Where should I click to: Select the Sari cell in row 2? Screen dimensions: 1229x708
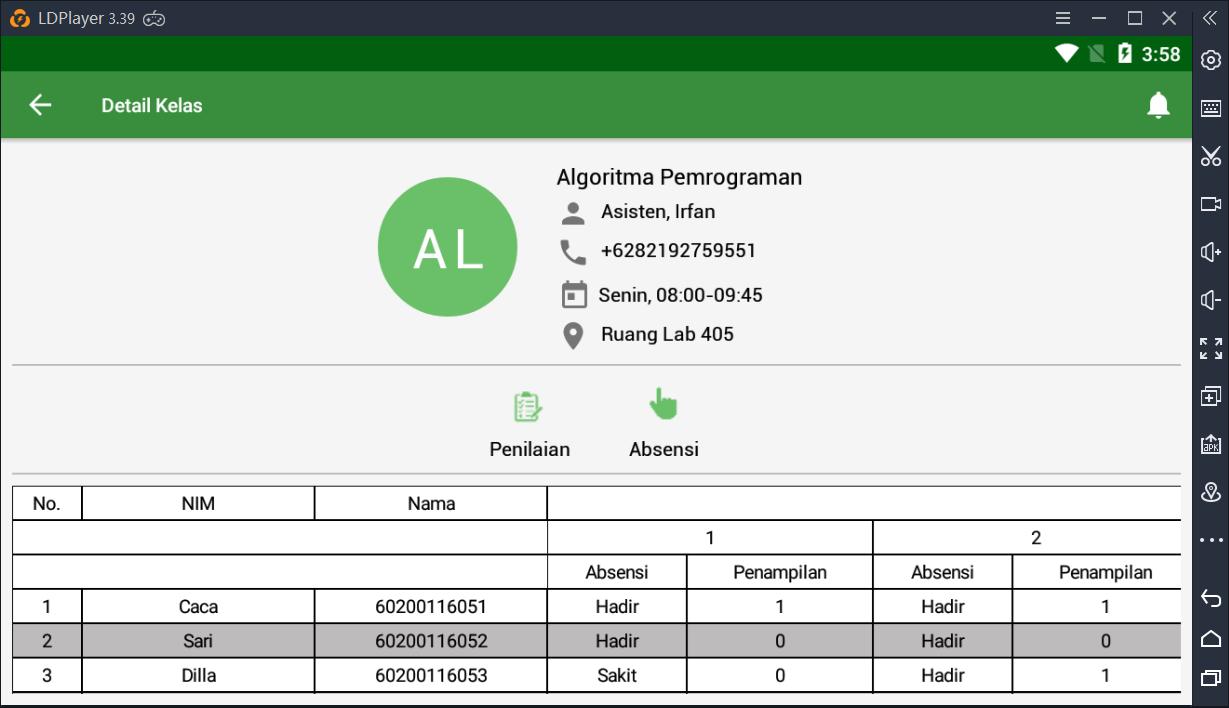coord(198,641)
